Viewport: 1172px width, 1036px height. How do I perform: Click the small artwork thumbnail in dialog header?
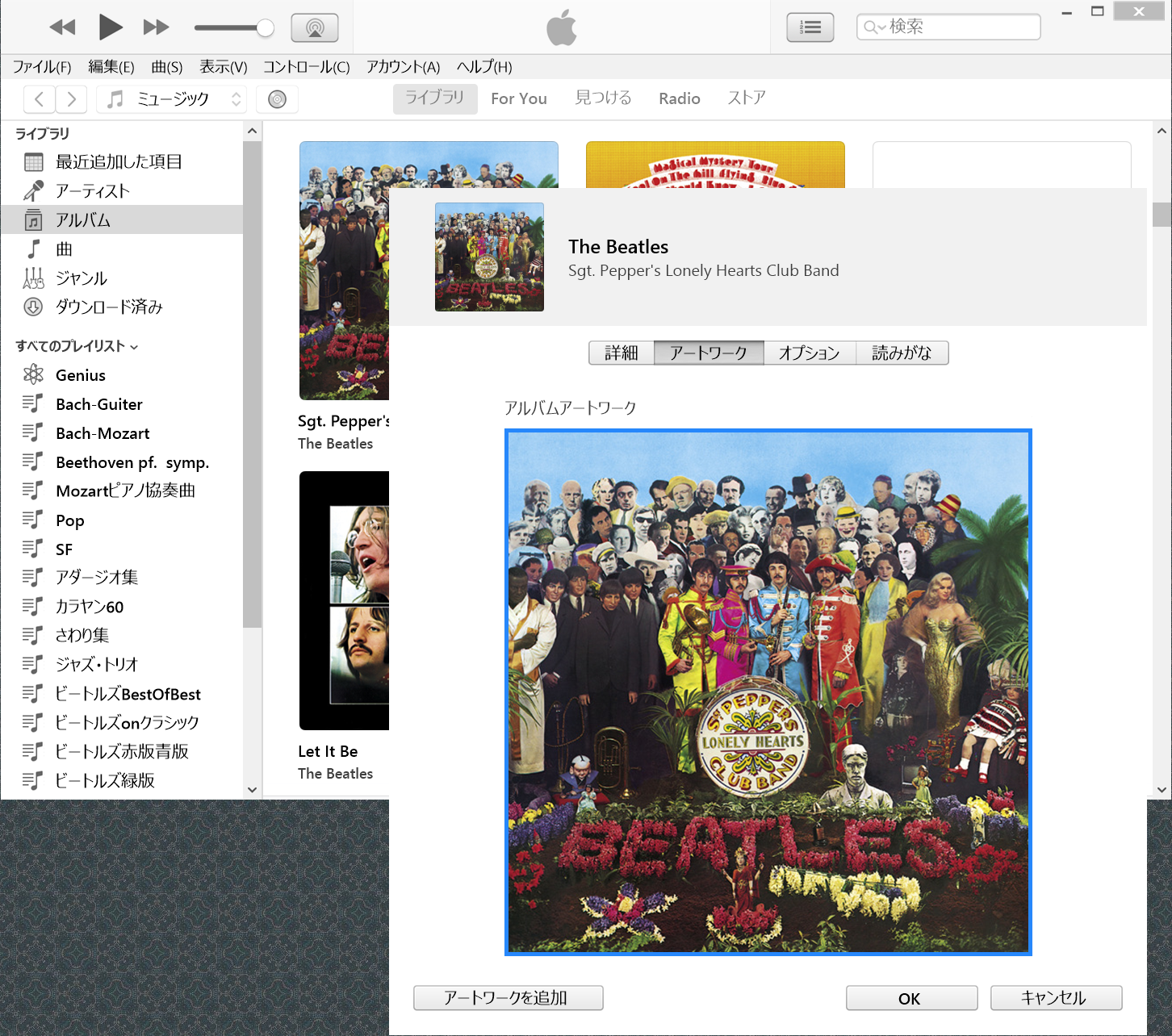[489, 257]
